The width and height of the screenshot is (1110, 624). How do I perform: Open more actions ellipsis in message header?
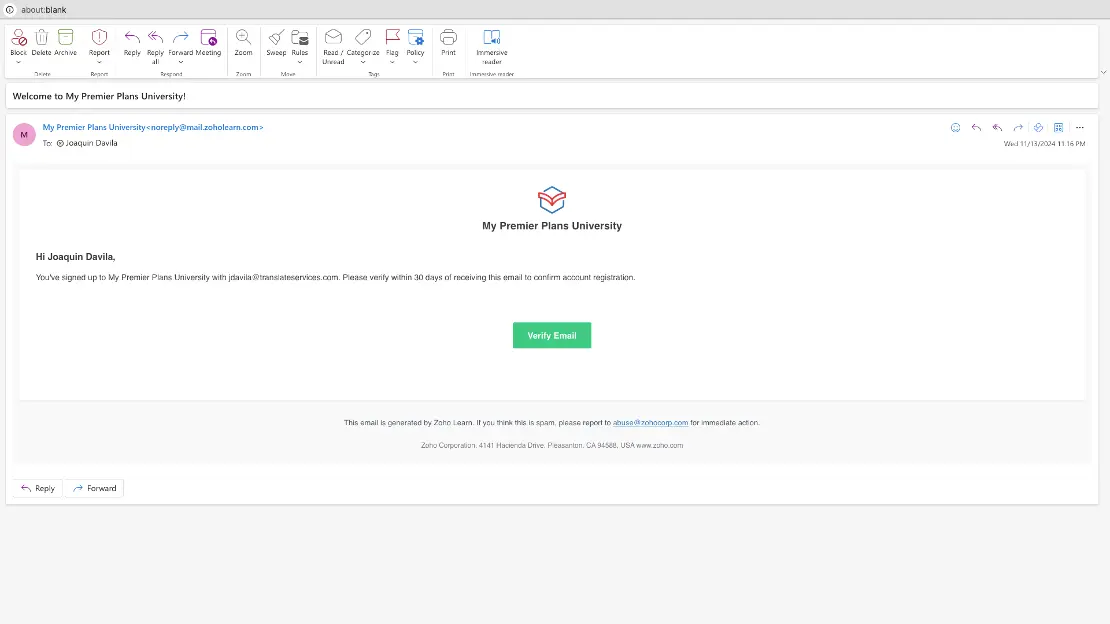coord(1080,127)
